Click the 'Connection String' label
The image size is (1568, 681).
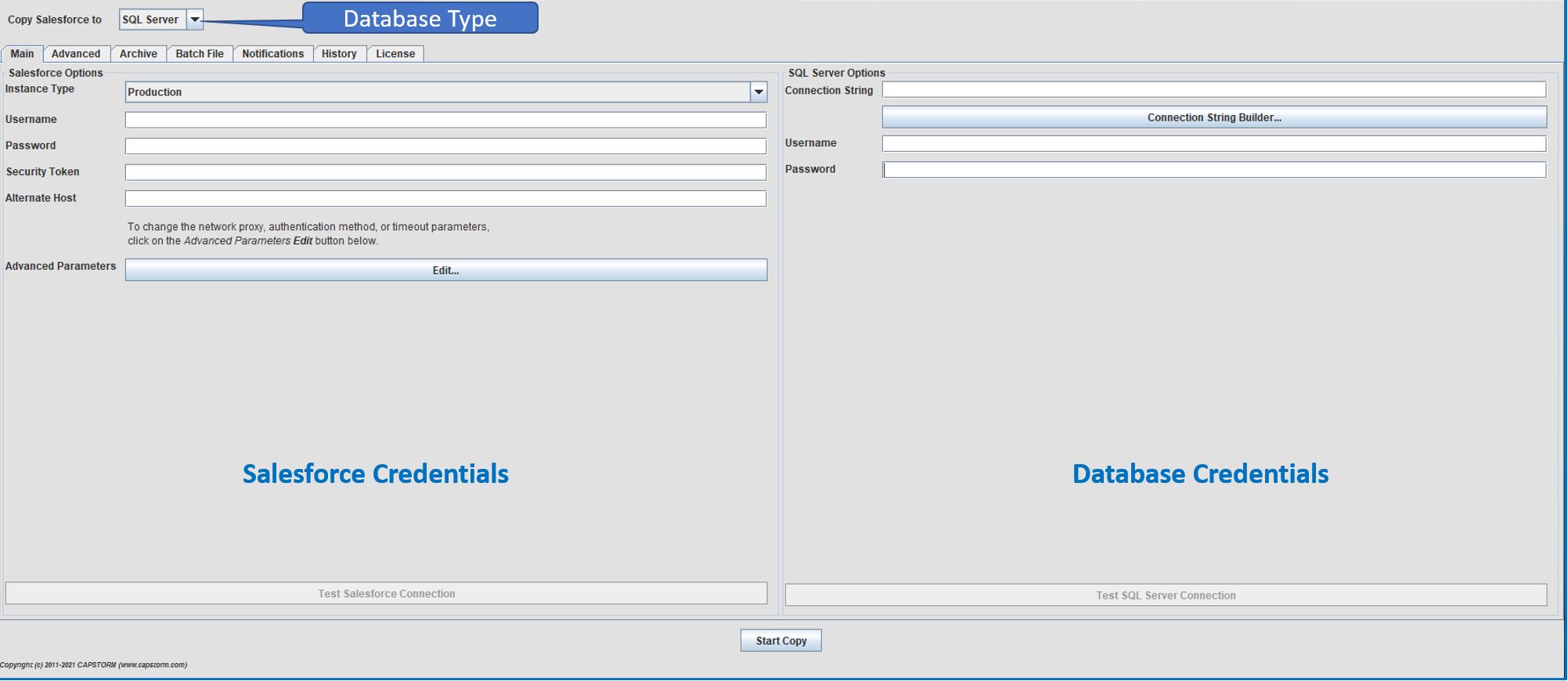[x=829, y=91]
